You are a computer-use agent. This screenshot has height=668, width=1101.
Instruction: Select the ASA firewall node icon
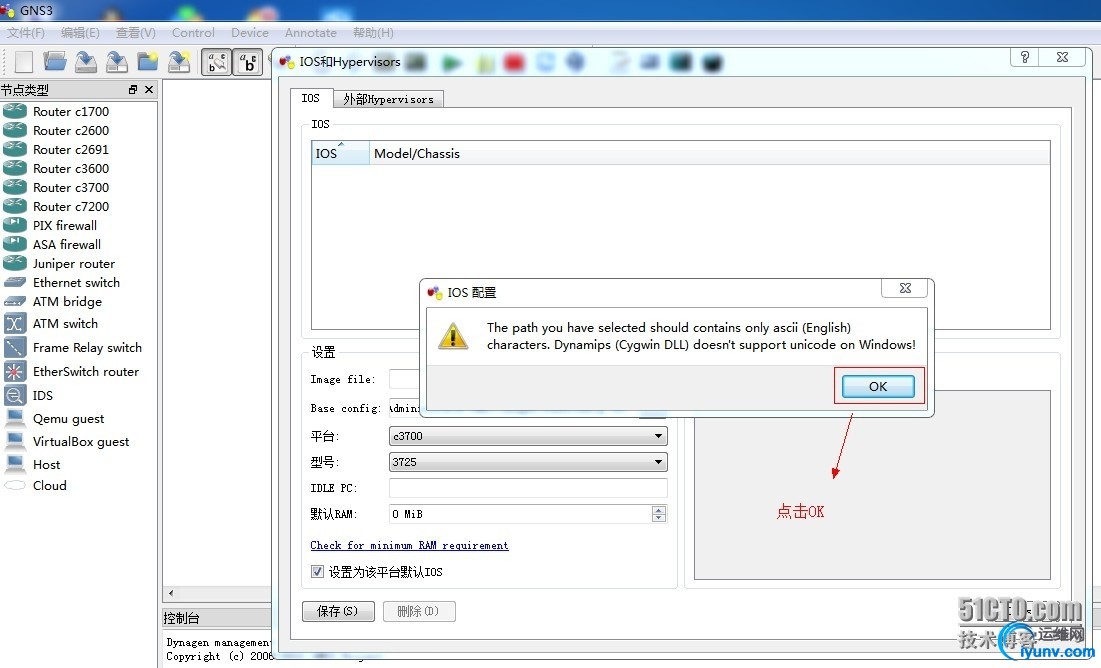pos(15,244)
